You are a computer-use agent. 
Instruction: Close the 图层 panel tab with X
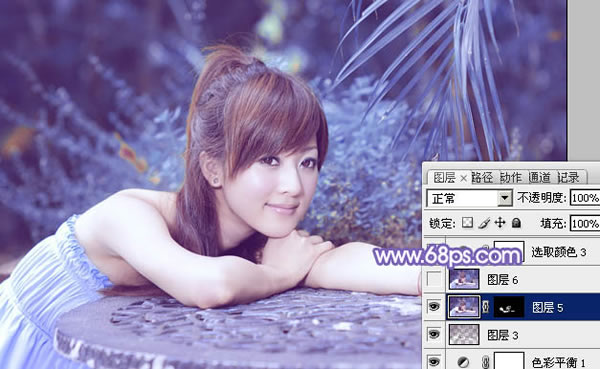[463, 178]
